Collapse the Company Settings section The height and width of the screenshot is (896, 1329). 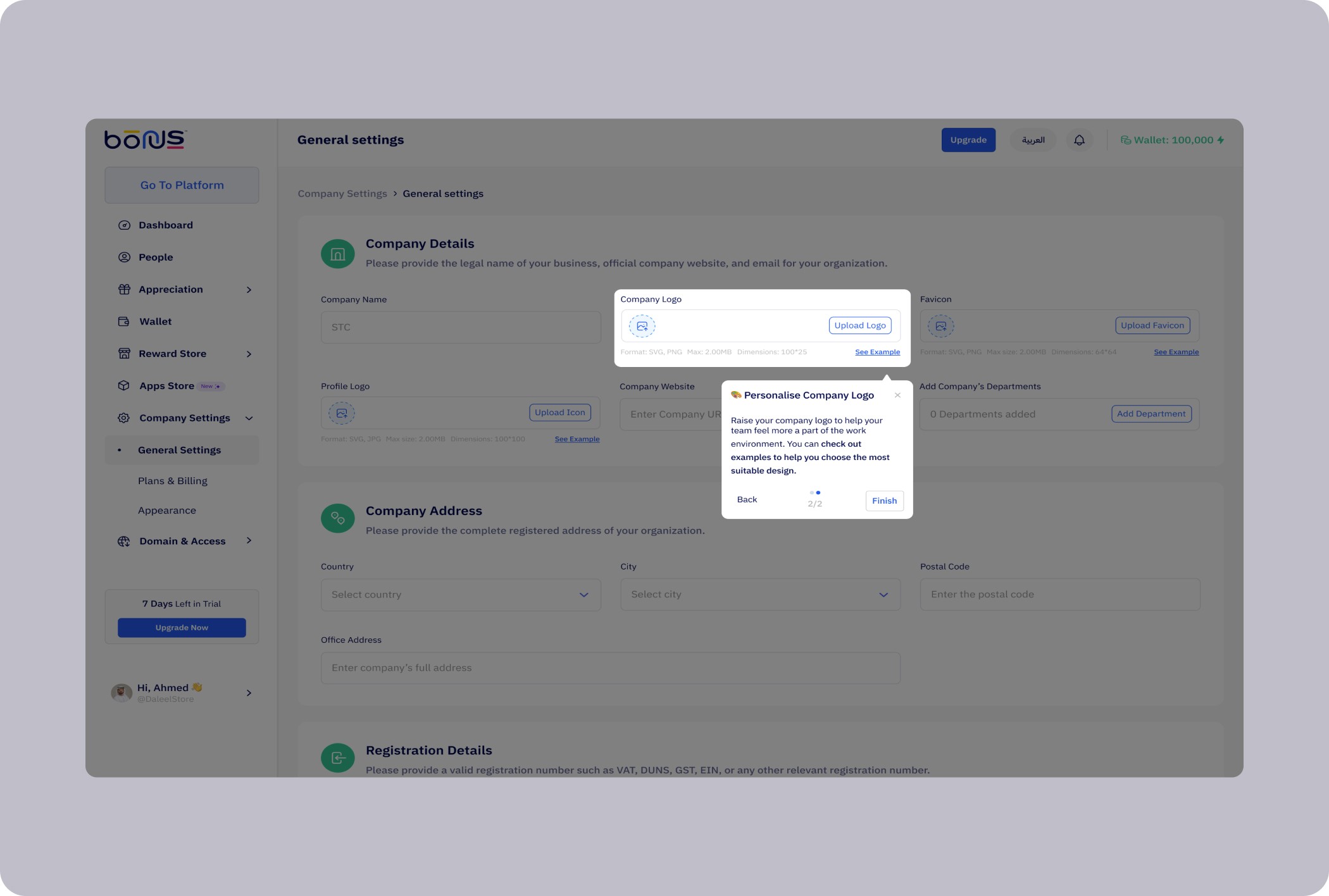point(249,418)
